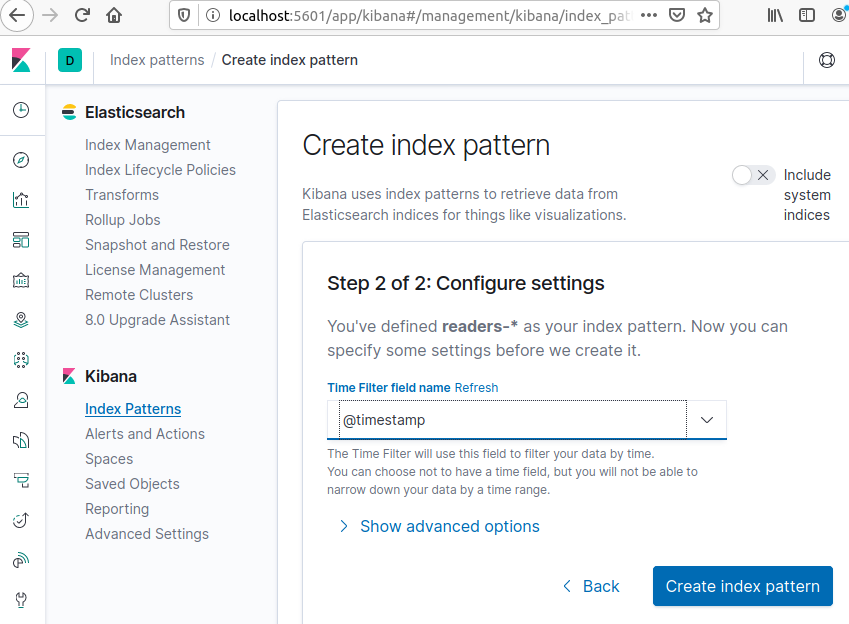Viewport: 849px width, 624px height.
Task: Click the Kibana logo in the header
Action: (22, 60)
